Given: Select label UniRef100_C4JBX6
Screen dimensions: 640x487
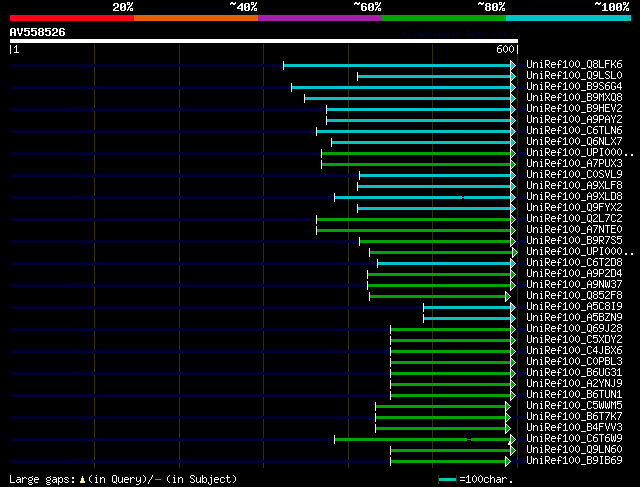Looking at the screenshot, I should [574, 351].
